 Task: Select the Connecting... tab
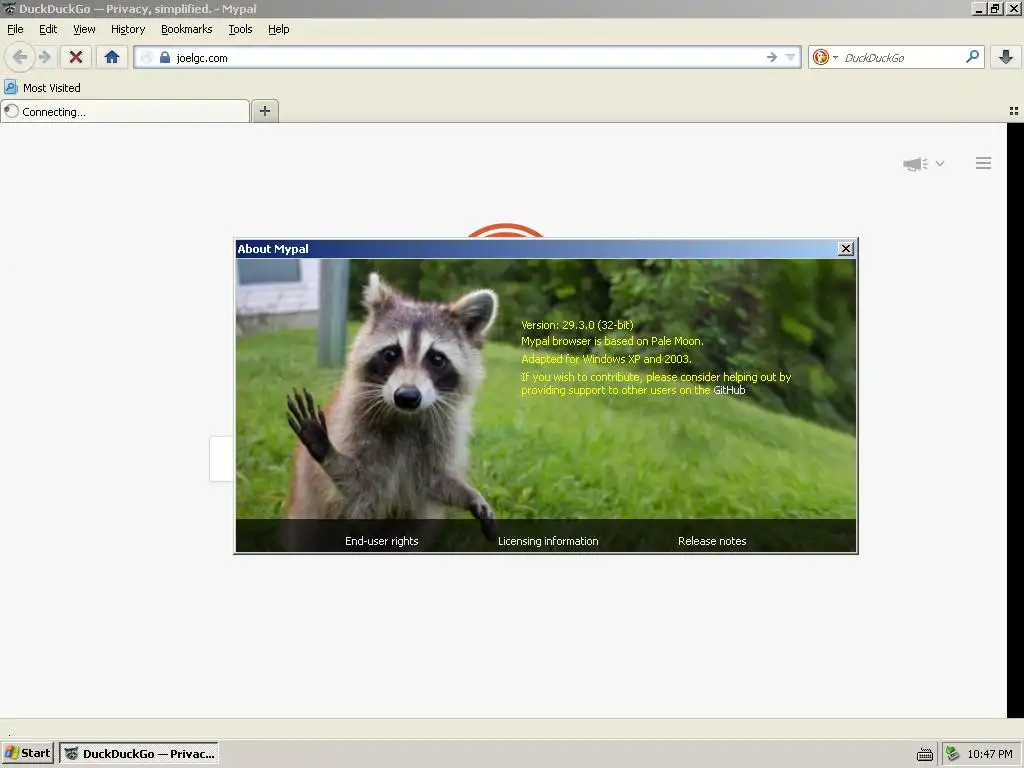click(x=125, y=112)
